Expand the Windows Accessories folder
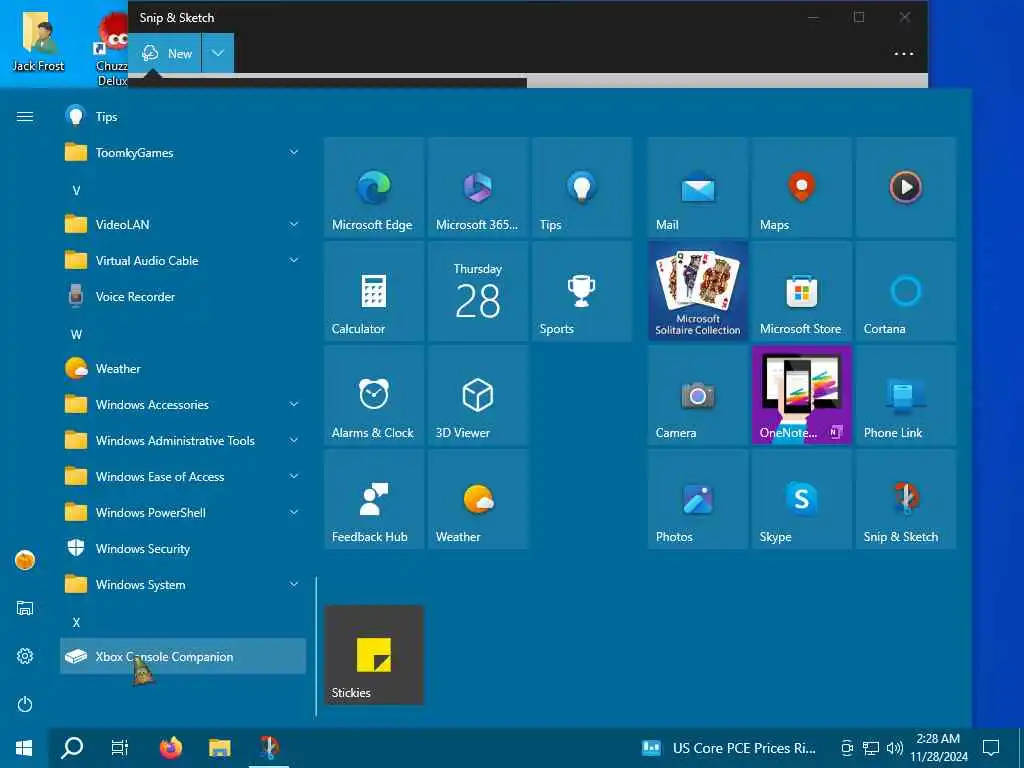This screenshot has height=768, width=1024. click(x=183, y=404)
